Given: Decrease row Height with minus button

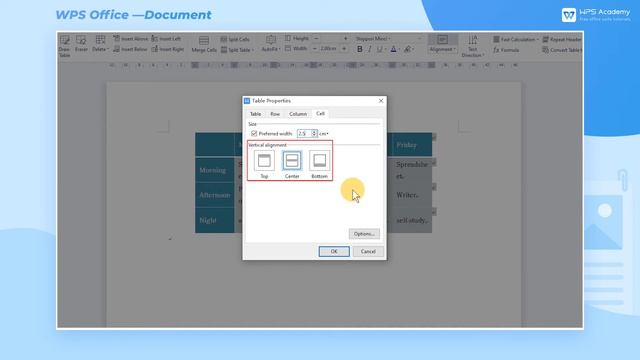Looking at the screenshot, I should pyautogui.click(x=316, y=38).
